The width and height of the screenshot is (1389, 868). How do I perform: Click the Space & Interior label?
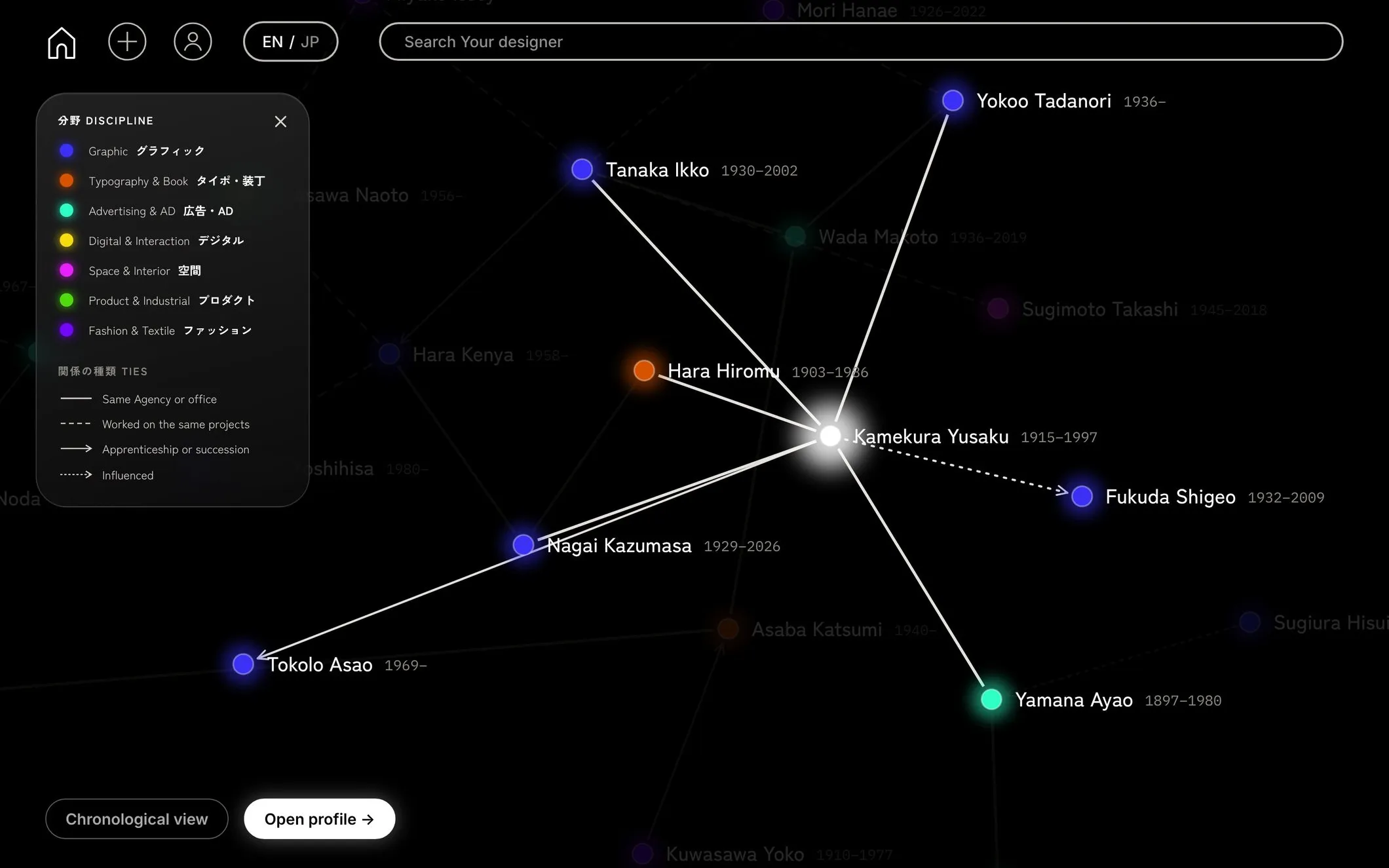[145, 271]
